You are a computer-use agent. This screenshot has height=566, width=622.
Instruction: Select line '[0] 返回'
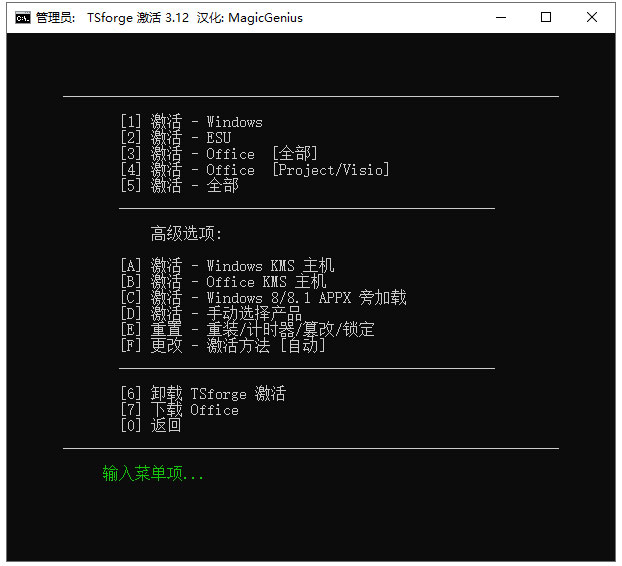click(151, 426)
